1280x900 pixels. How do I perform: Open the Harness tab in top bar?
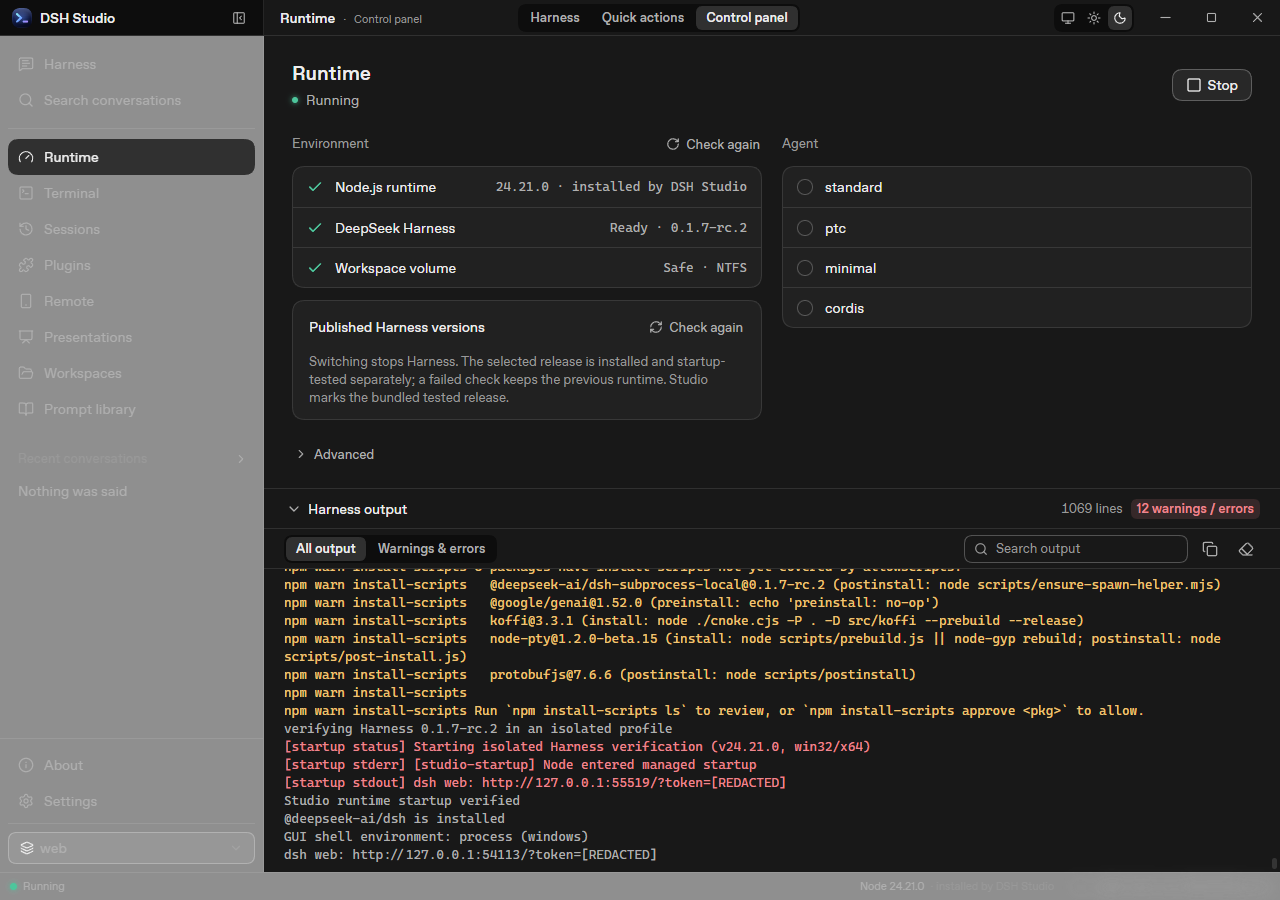555,18
